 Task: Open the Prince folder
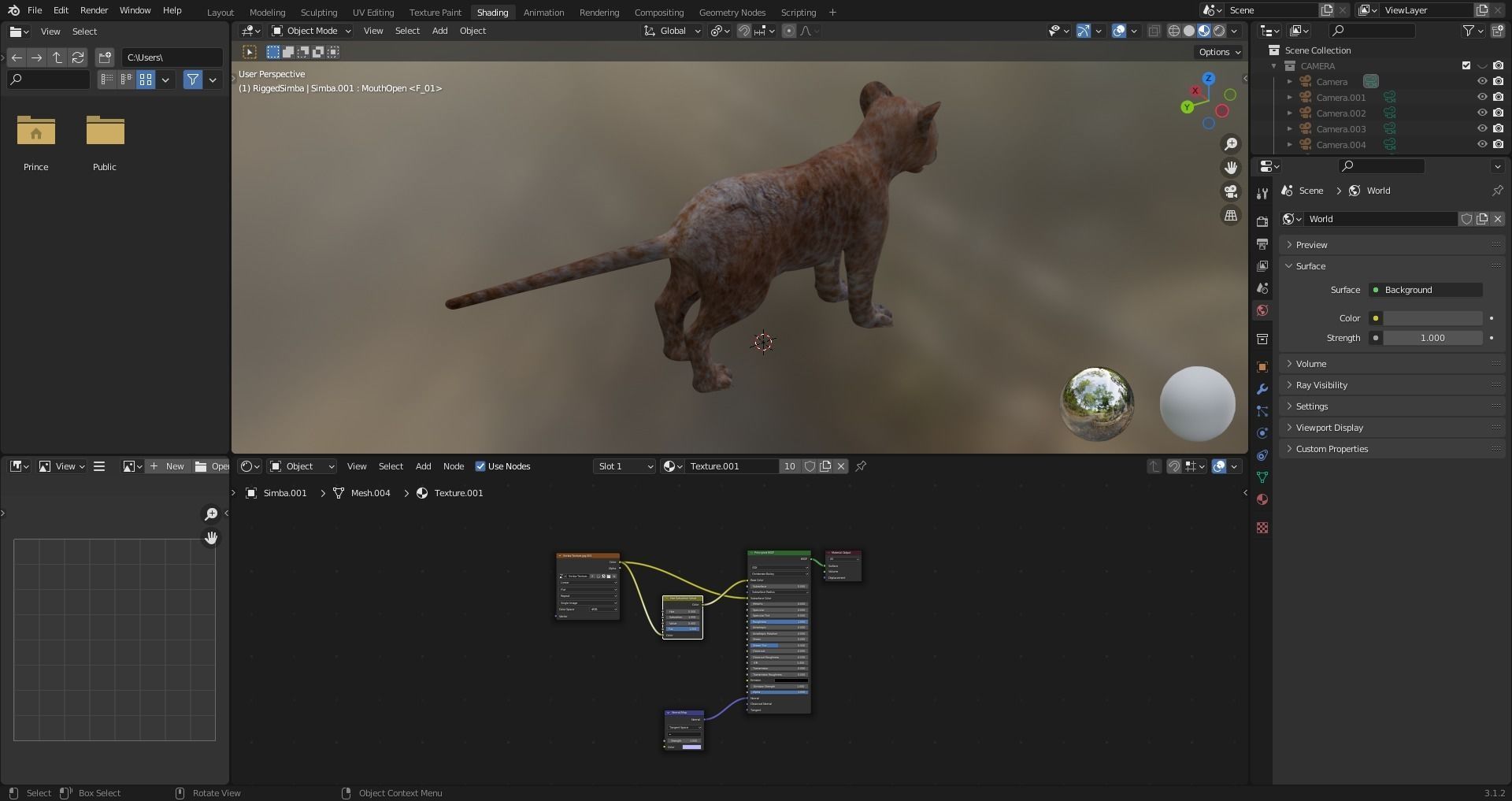(36, 142)
